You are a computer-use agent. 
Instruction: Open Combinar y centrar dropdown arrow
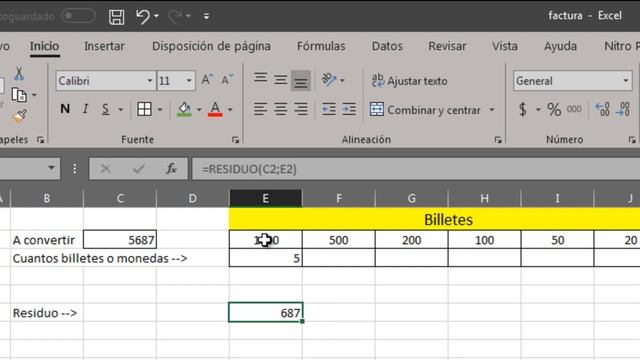click(492, 110)
